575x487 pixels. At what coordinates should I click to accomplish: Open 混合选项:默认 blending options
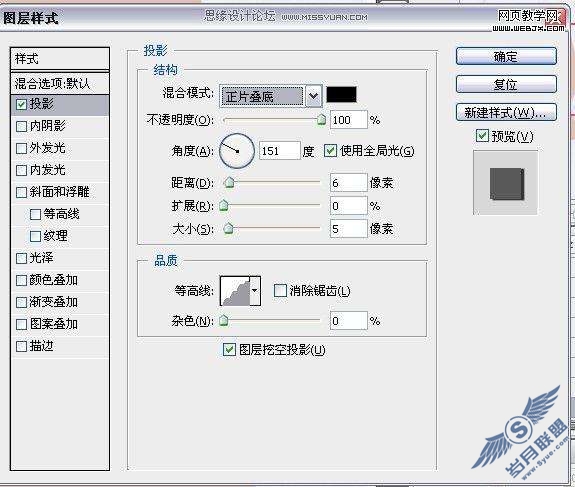pos(60,83)
